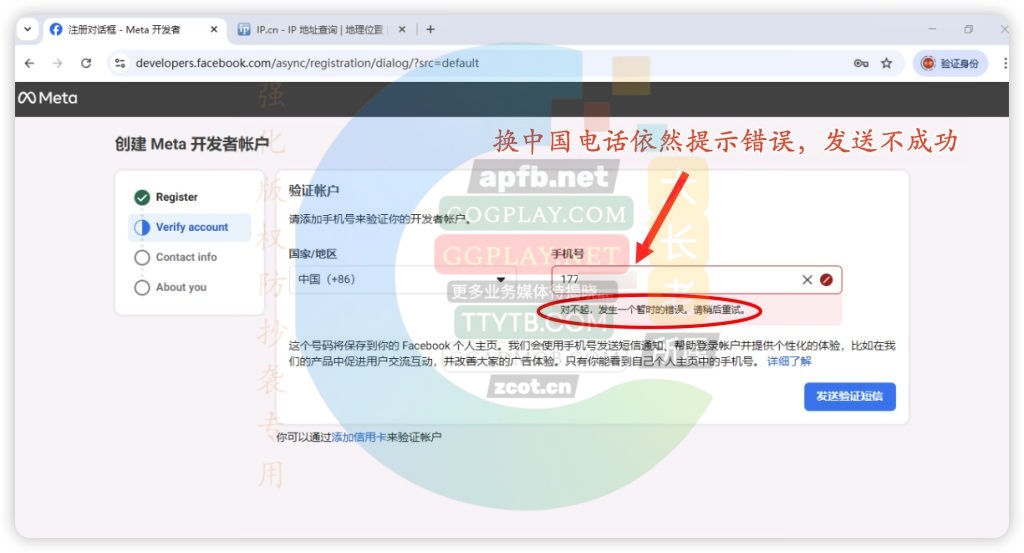Click the Meta logo in header

click(47, 98)
